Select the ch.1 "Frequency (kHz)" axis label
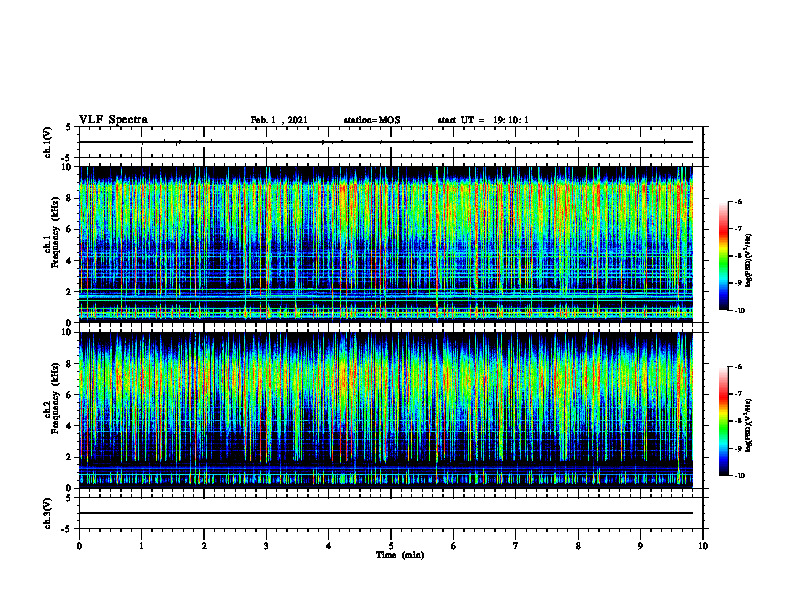Viewport: 792px width, 612px height. [x=54, y=233]
